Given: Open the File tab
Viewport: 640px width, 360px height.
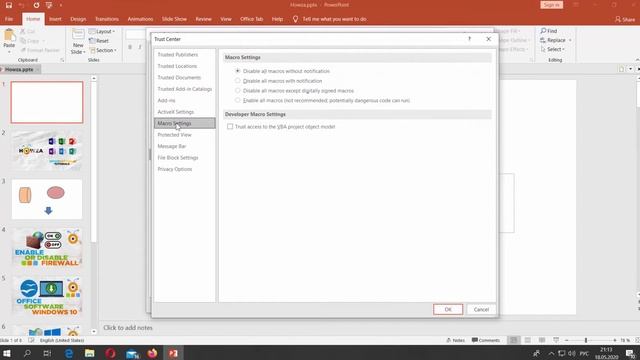Looking at the screenshot, I should click(9, 19).
